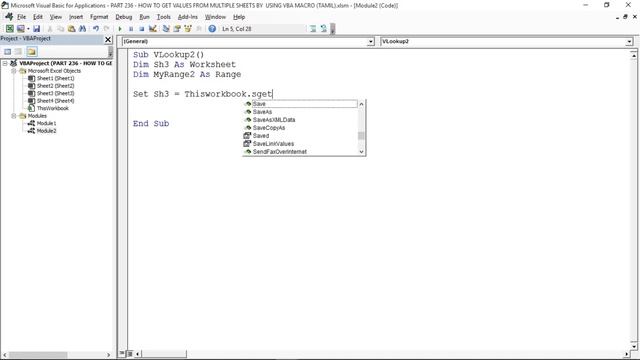640x360 pixels.
Task: Click Full Module View button at code window bottom
Action: 130,353
